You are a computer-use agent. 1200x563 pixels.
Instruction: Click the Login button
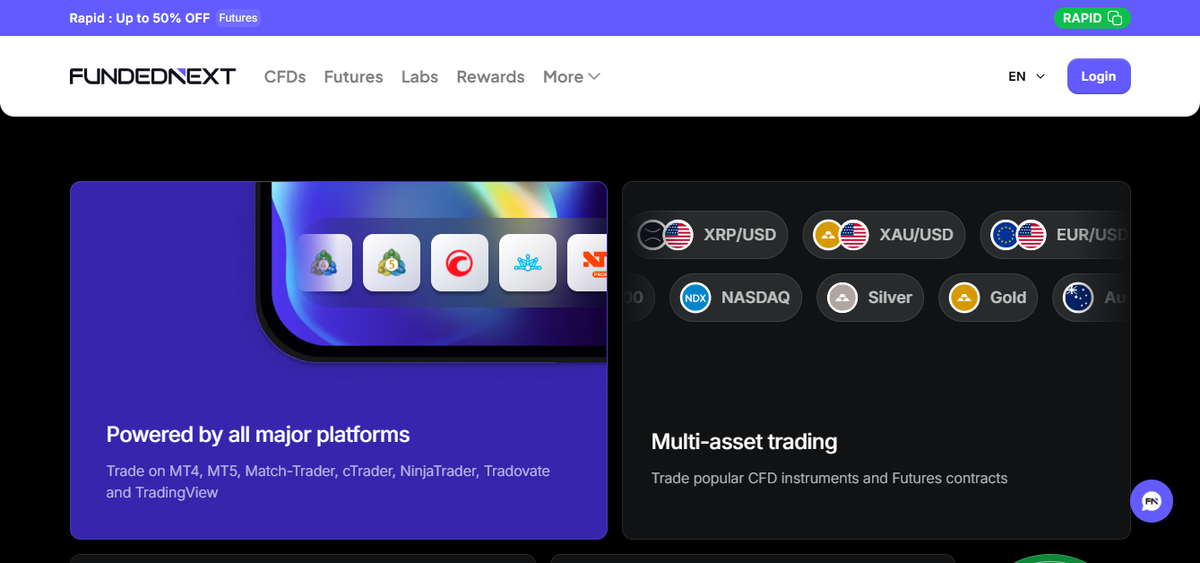tap(1098, 77)
